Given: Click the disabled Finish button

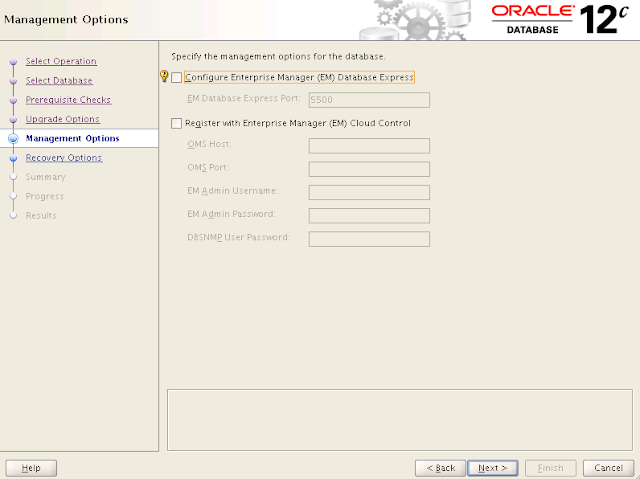Looking at the screenshot, I should (551, 468).
